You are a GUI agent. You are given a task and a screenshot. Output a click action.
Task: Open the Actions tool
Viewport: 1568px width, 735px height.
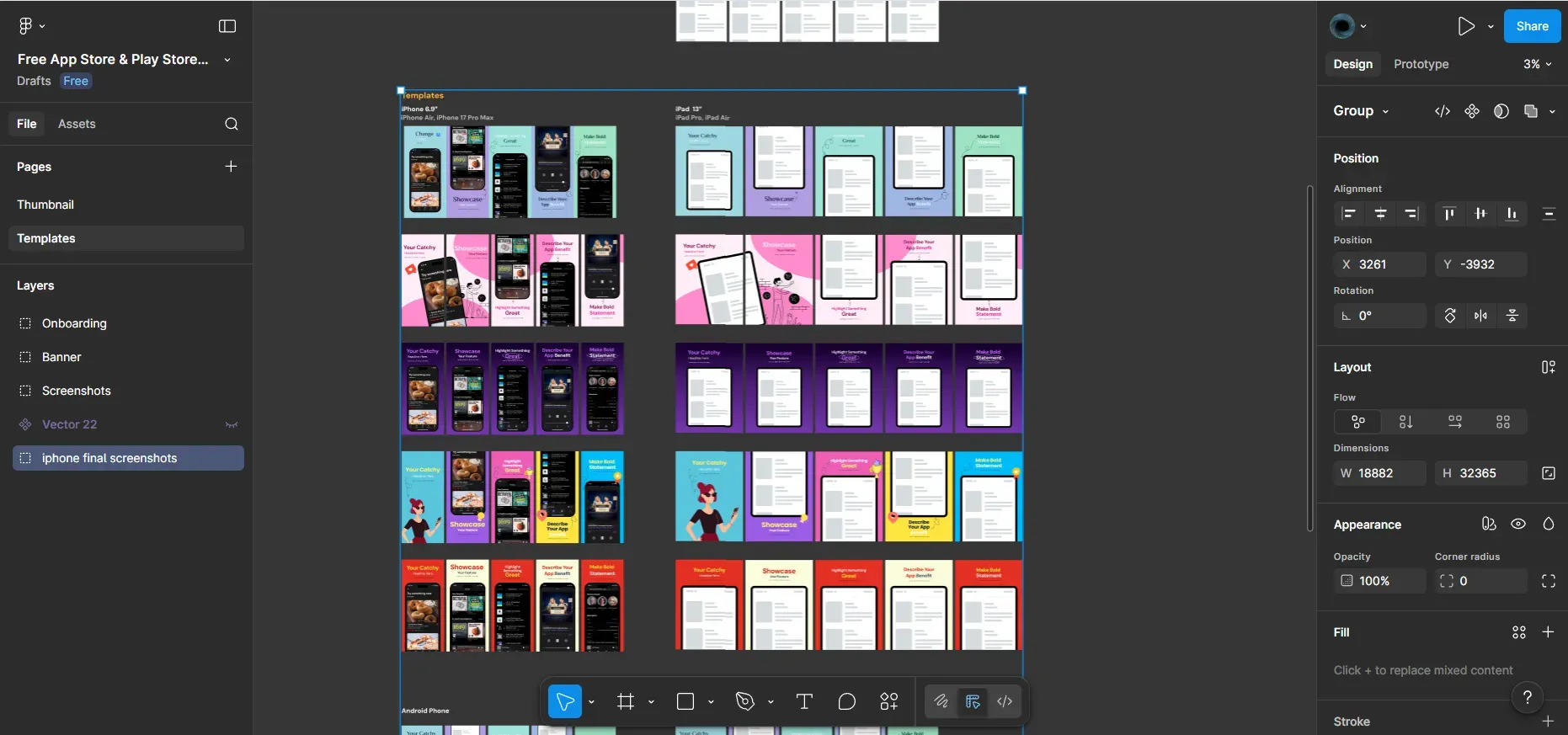pyautogui.click(x=889, y=701)
